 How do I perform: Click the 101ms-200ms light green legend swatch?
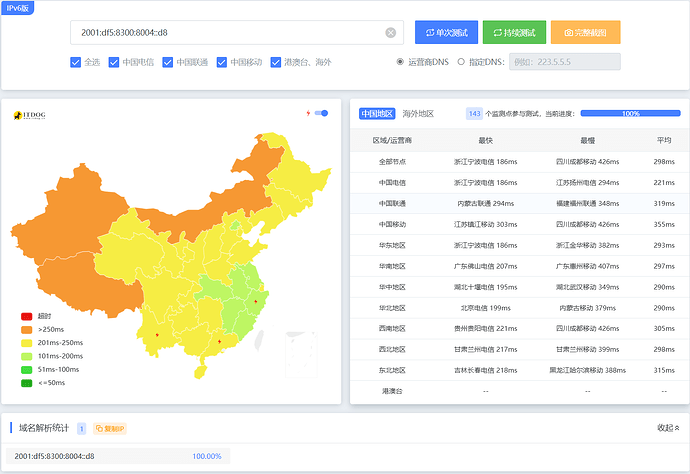(27, 356)
